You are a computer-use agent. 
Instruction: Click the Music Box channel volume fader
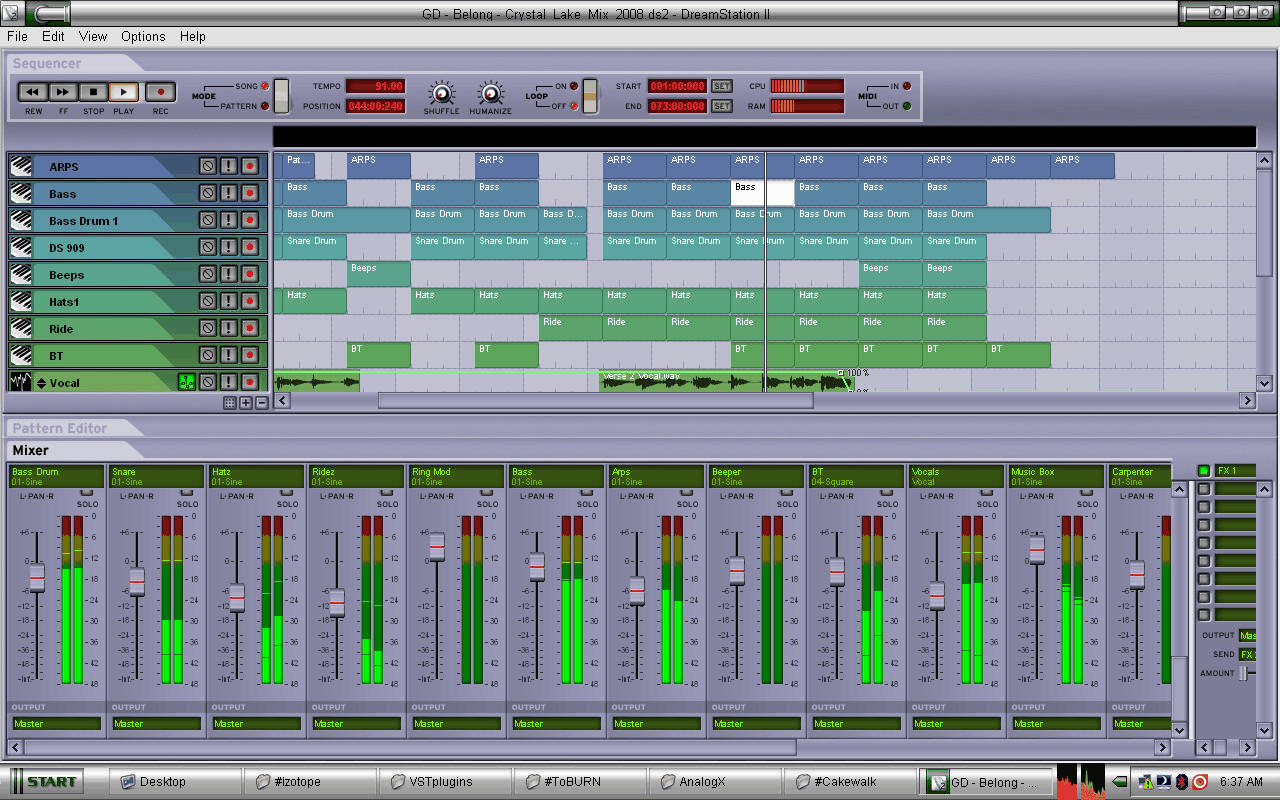(x=1037, y=549)
